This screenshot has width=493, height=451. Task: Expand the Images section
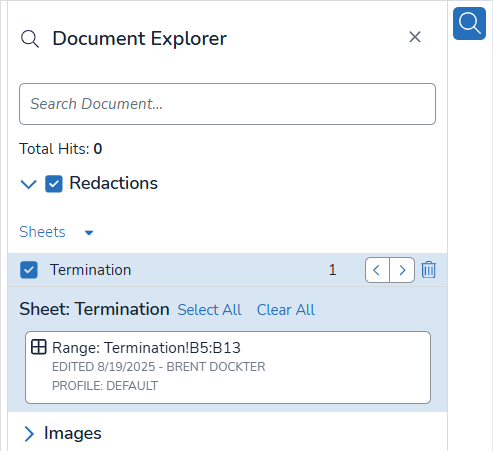tap(29, 434)
